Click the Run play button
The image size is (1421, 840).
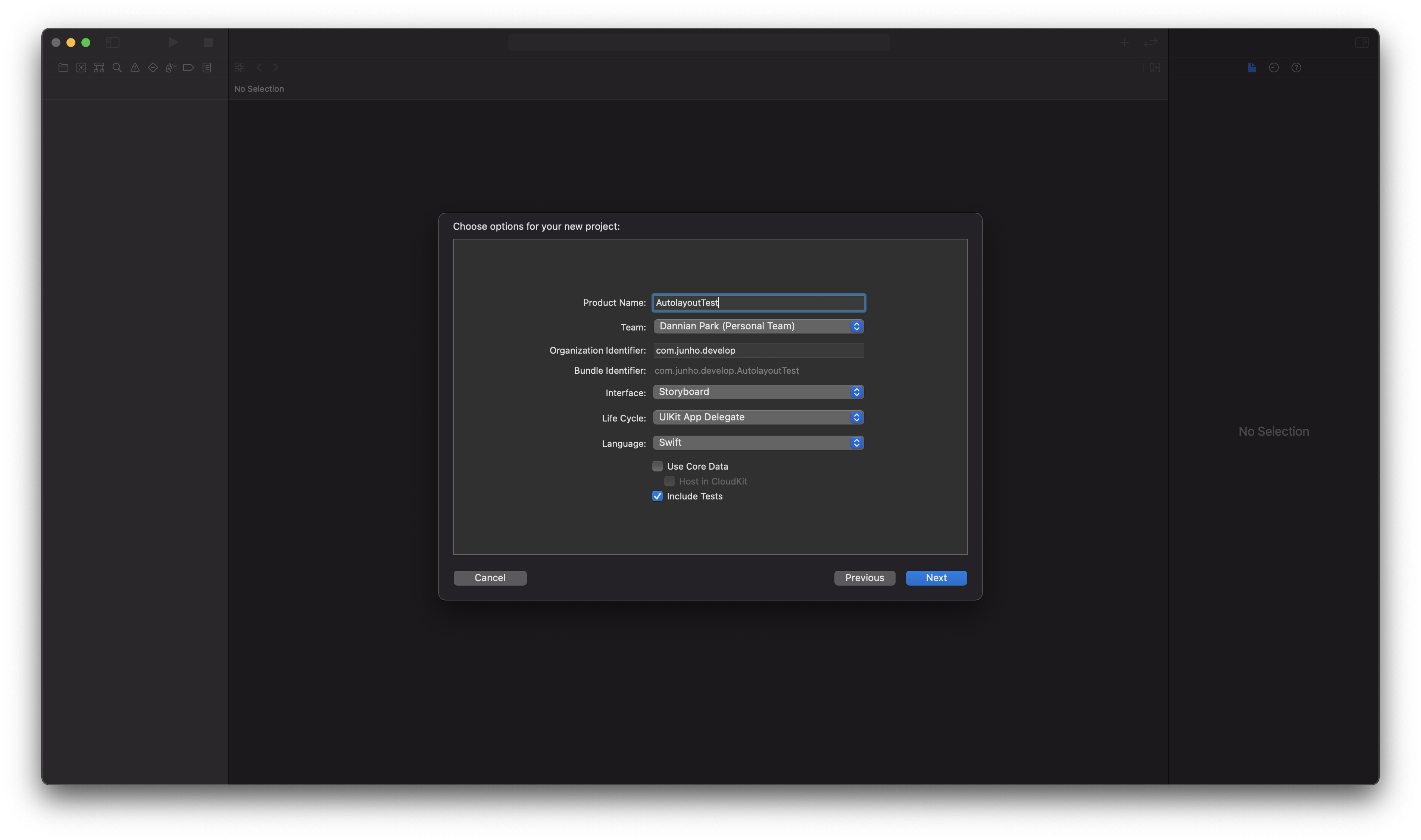[173, 43]
